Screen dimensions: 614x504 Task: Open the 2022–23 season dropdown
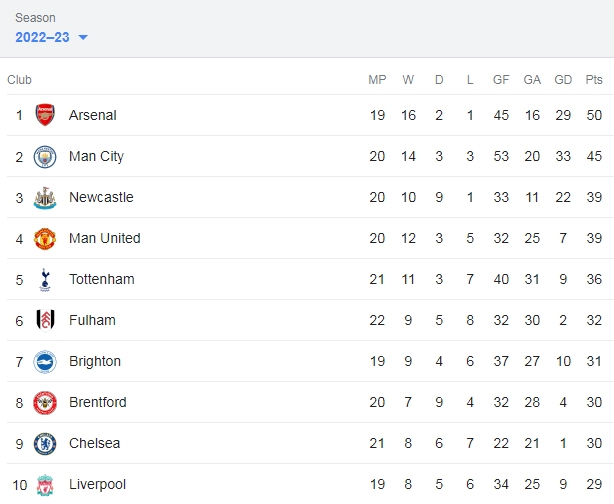[x=51, y=37]
